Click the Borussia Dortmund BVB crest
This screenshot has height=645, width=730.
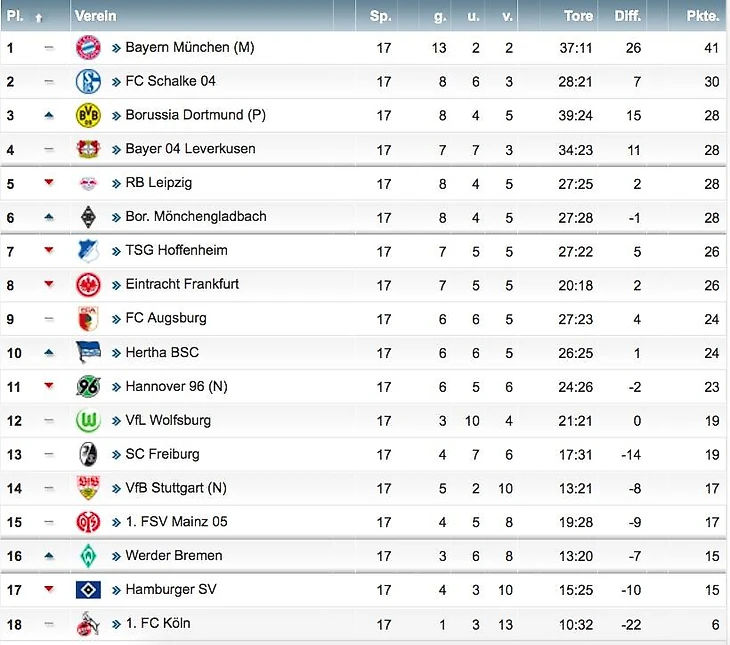pyautogui.click(x=88, y=115)
